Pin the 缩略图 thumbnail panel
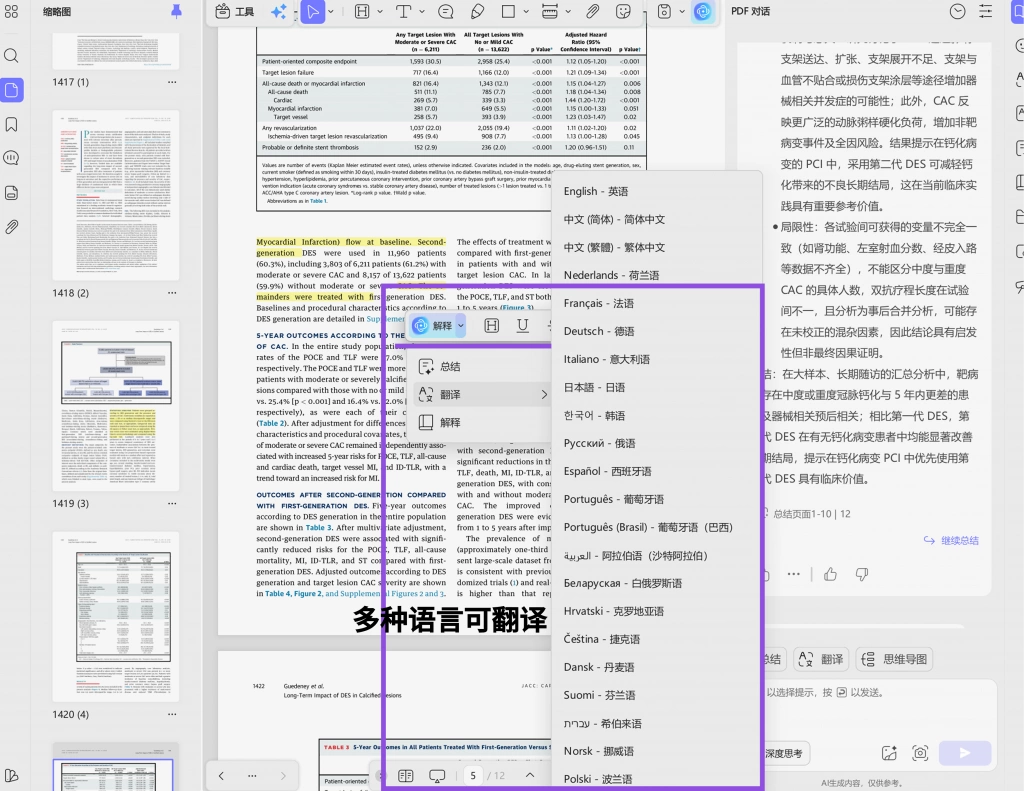Screen dimensions: 1024x791 176,11
